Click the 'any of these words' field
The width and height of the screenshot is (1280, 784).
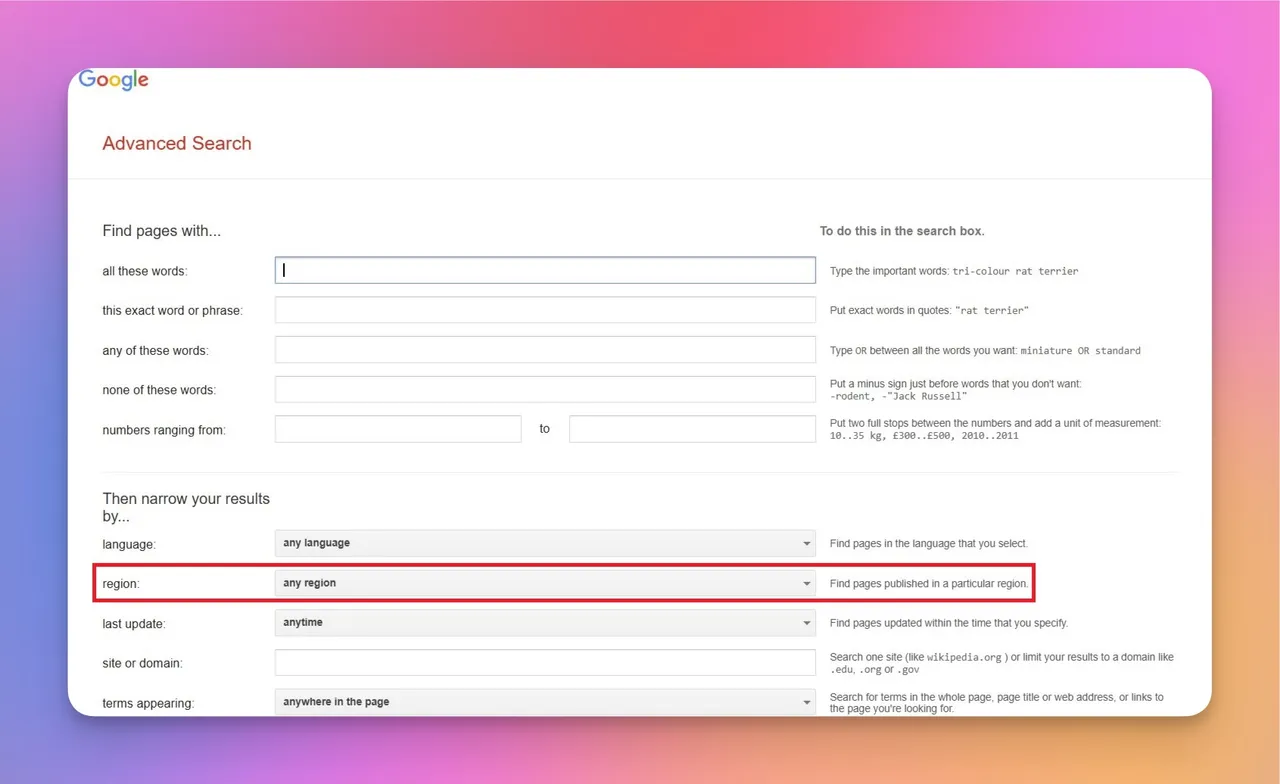545,350
